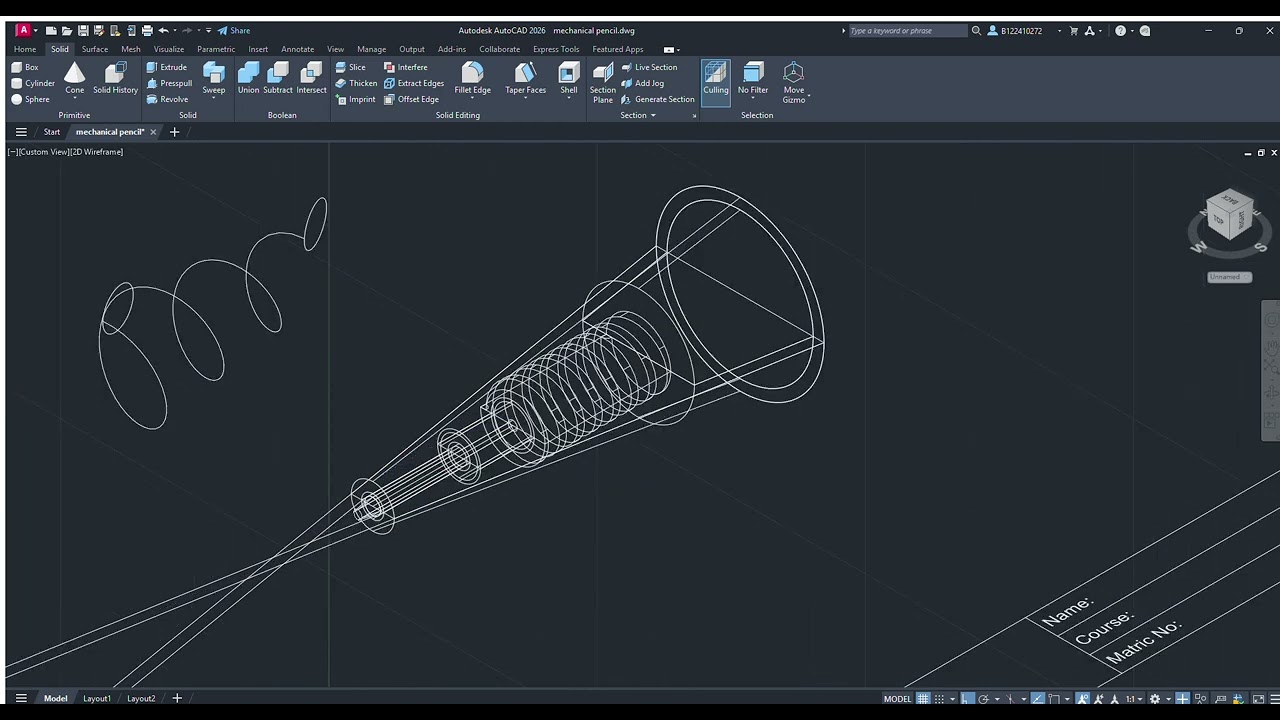Activate the Shell tool

click(x=568, y=78)
